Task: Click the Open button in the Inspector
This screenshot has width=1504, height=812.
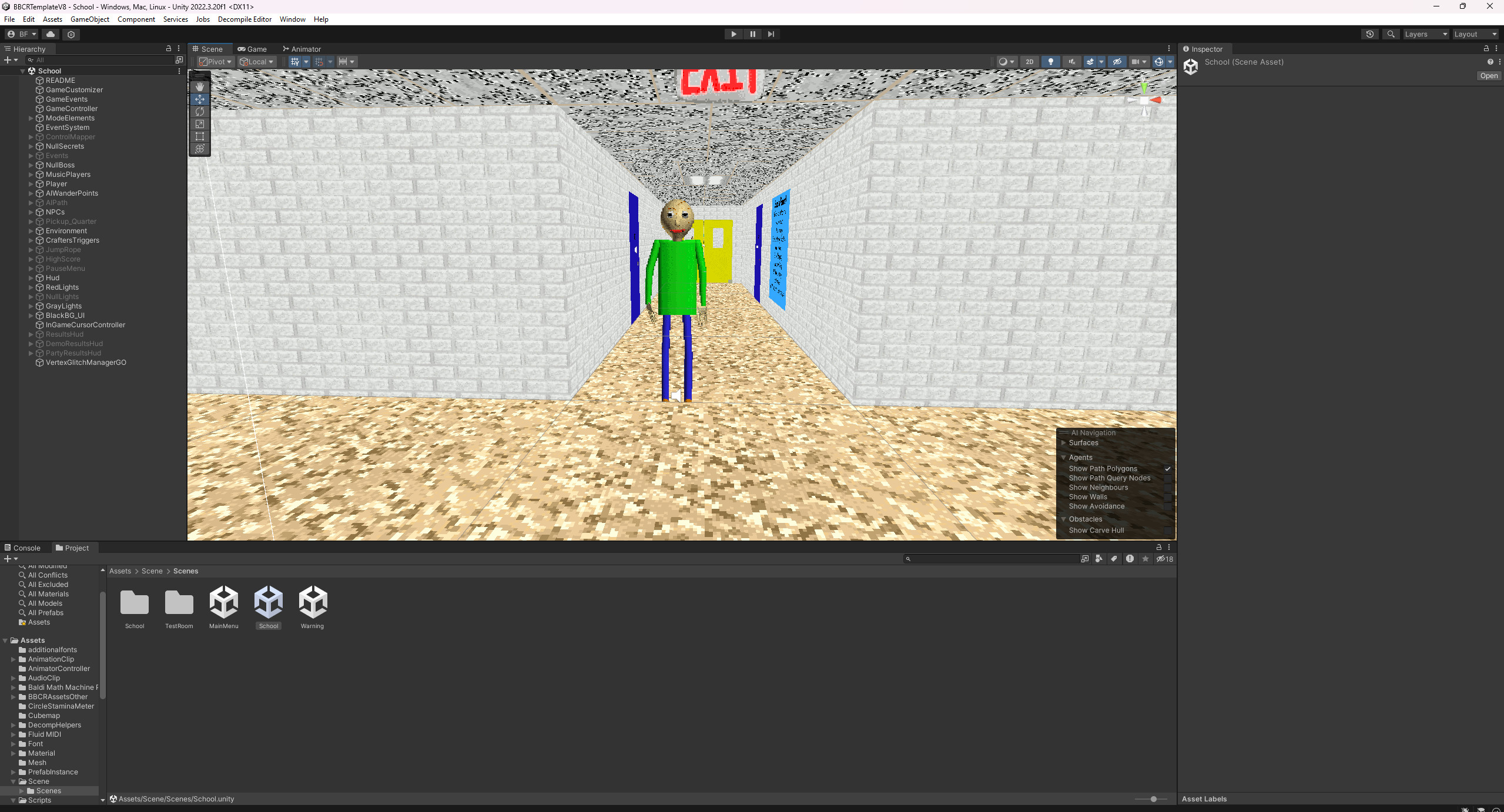Action: pyautogui.click(x=1488, y=75)
